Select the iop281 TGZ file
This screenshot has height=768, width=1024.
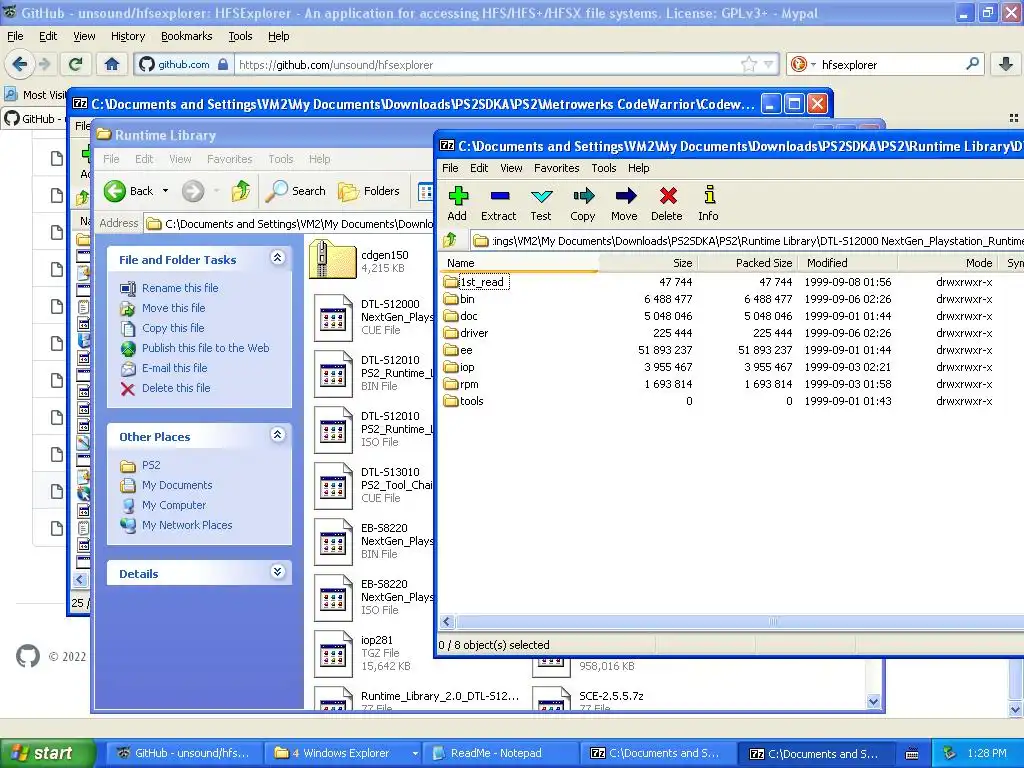[362, 653]
